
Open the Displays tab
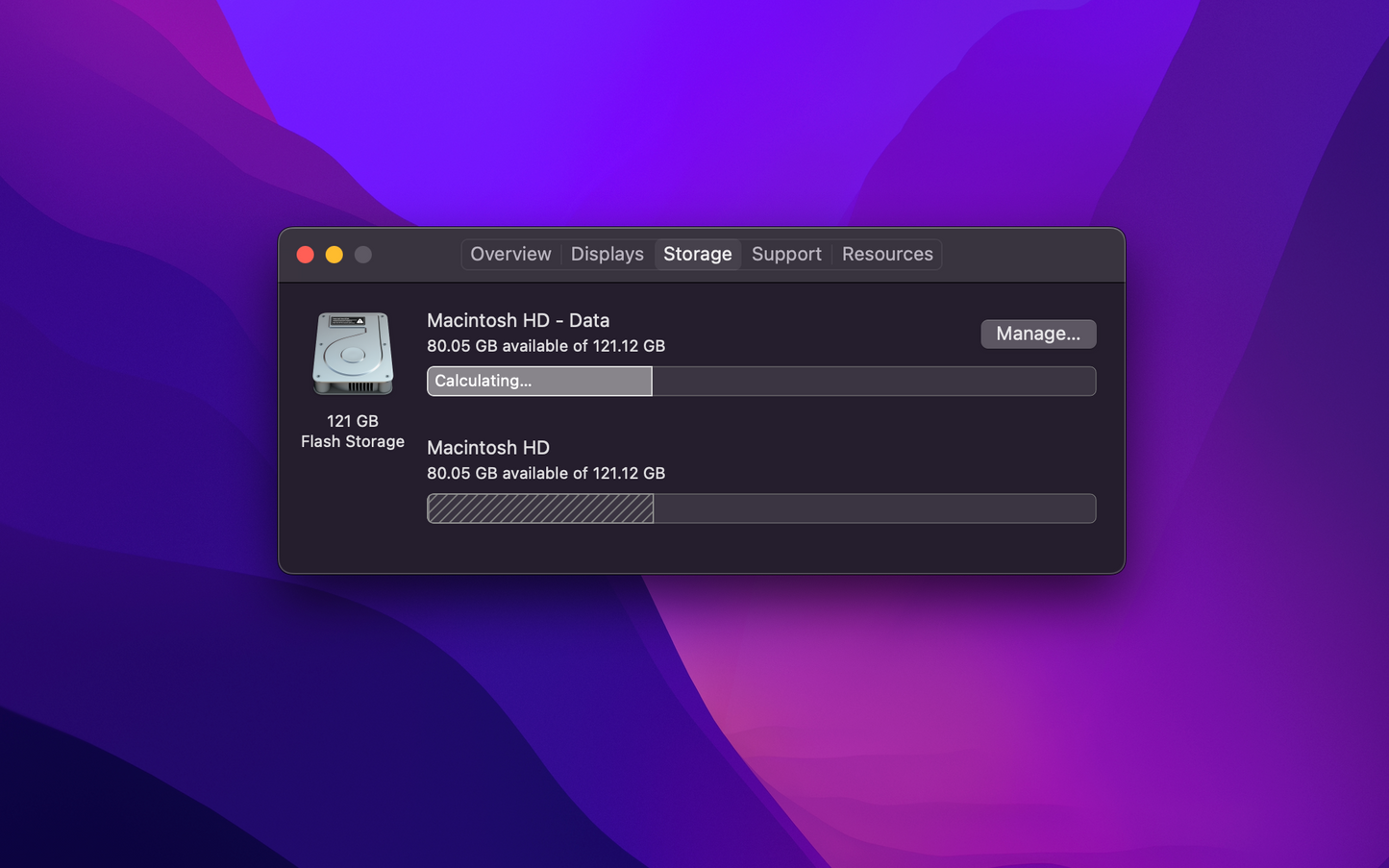pos(607,255)
